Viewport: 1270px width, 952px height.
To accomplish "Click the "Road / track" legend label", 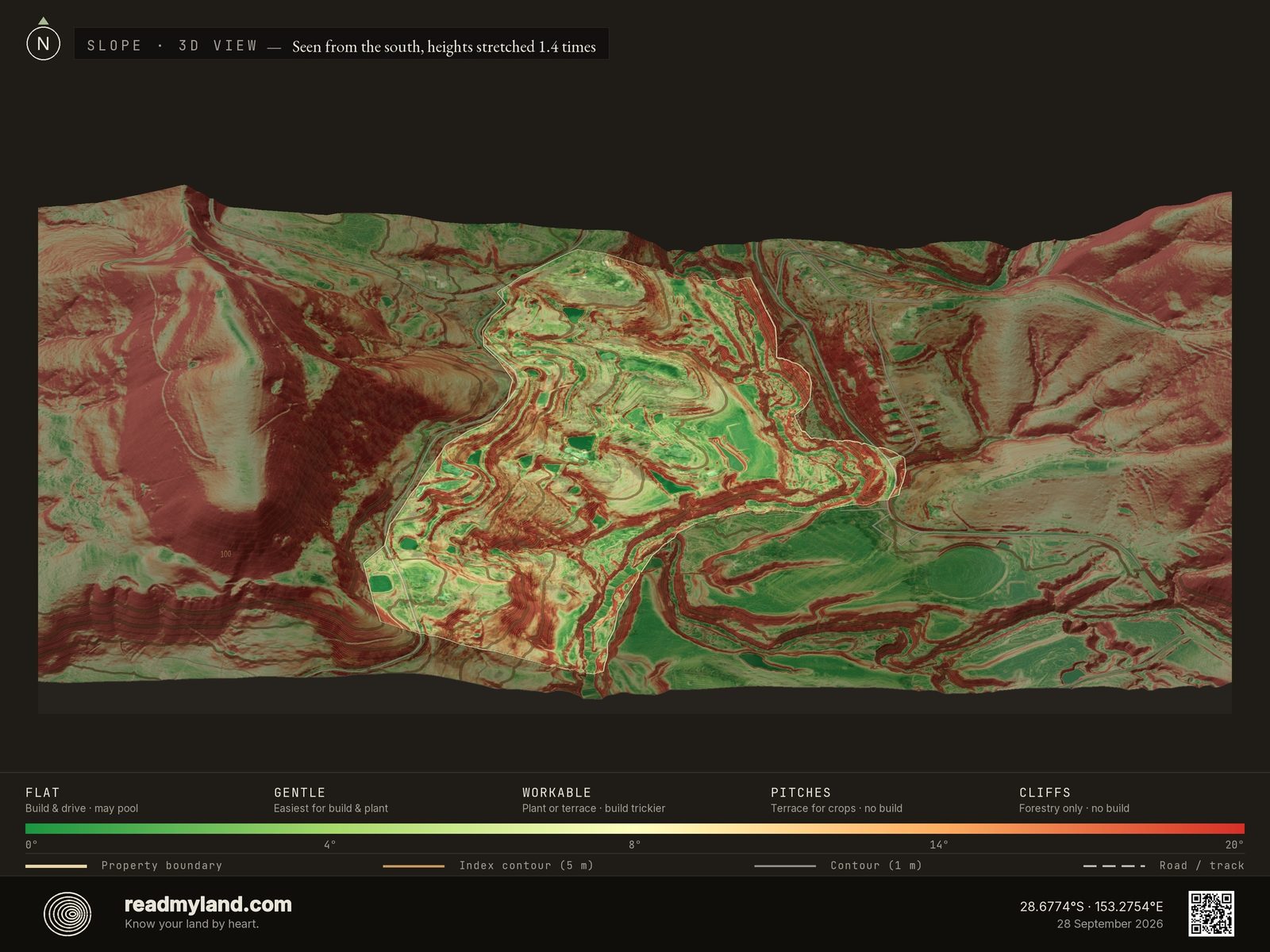I will coord(1202,866).
